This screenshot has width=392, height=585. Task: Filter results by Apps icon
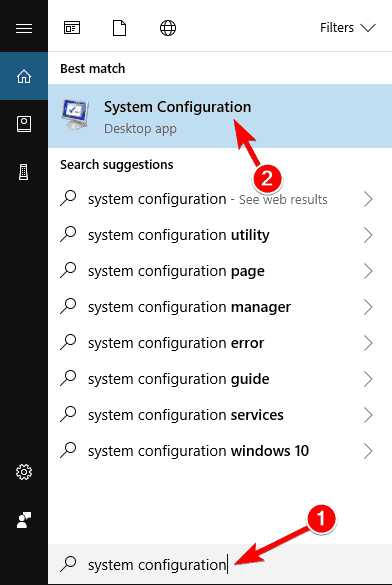[72, 28]
